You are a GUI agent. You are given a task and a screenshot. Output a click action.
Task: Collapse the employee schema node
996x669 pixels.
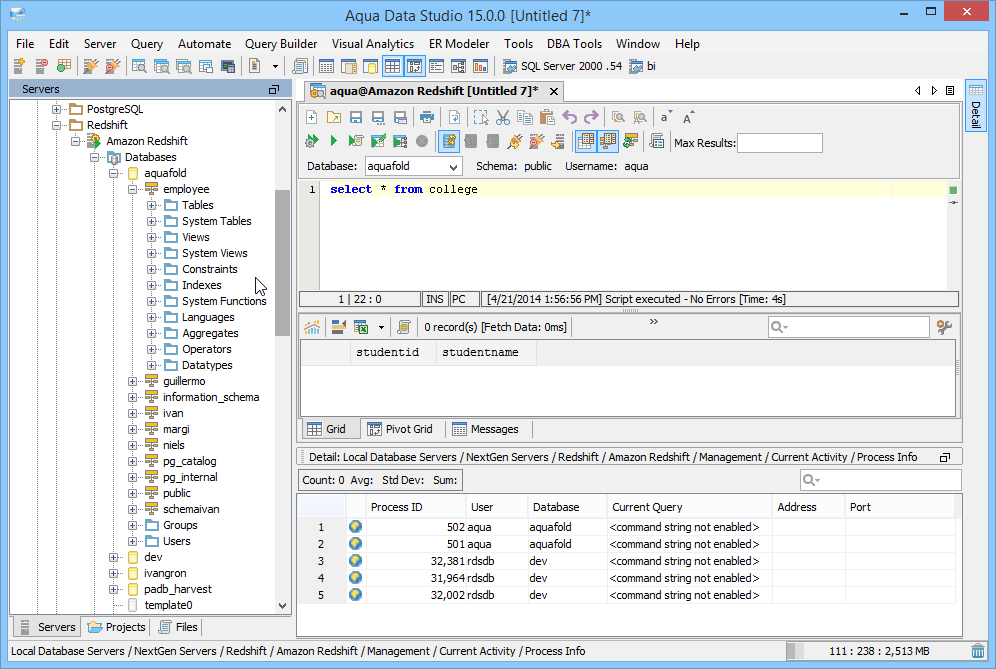132,189
